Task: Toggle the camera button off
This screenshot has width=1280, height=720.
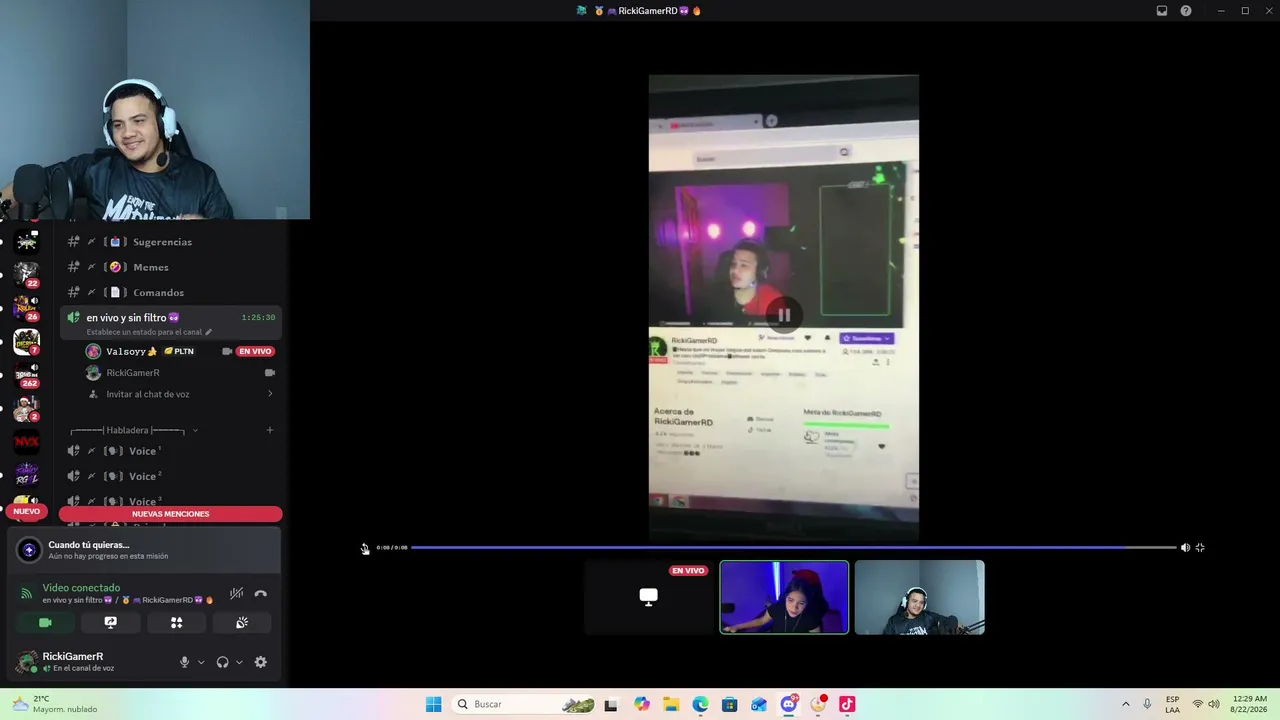Action: [x=45, y=622]
